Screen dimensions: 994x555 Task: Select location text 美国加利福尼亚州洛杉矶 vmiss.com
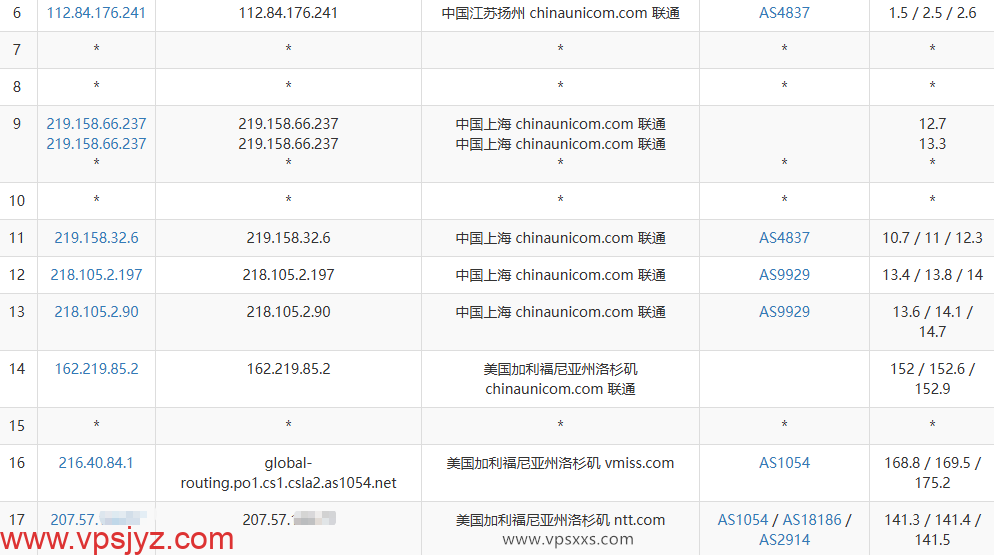(x=560, y=462)
